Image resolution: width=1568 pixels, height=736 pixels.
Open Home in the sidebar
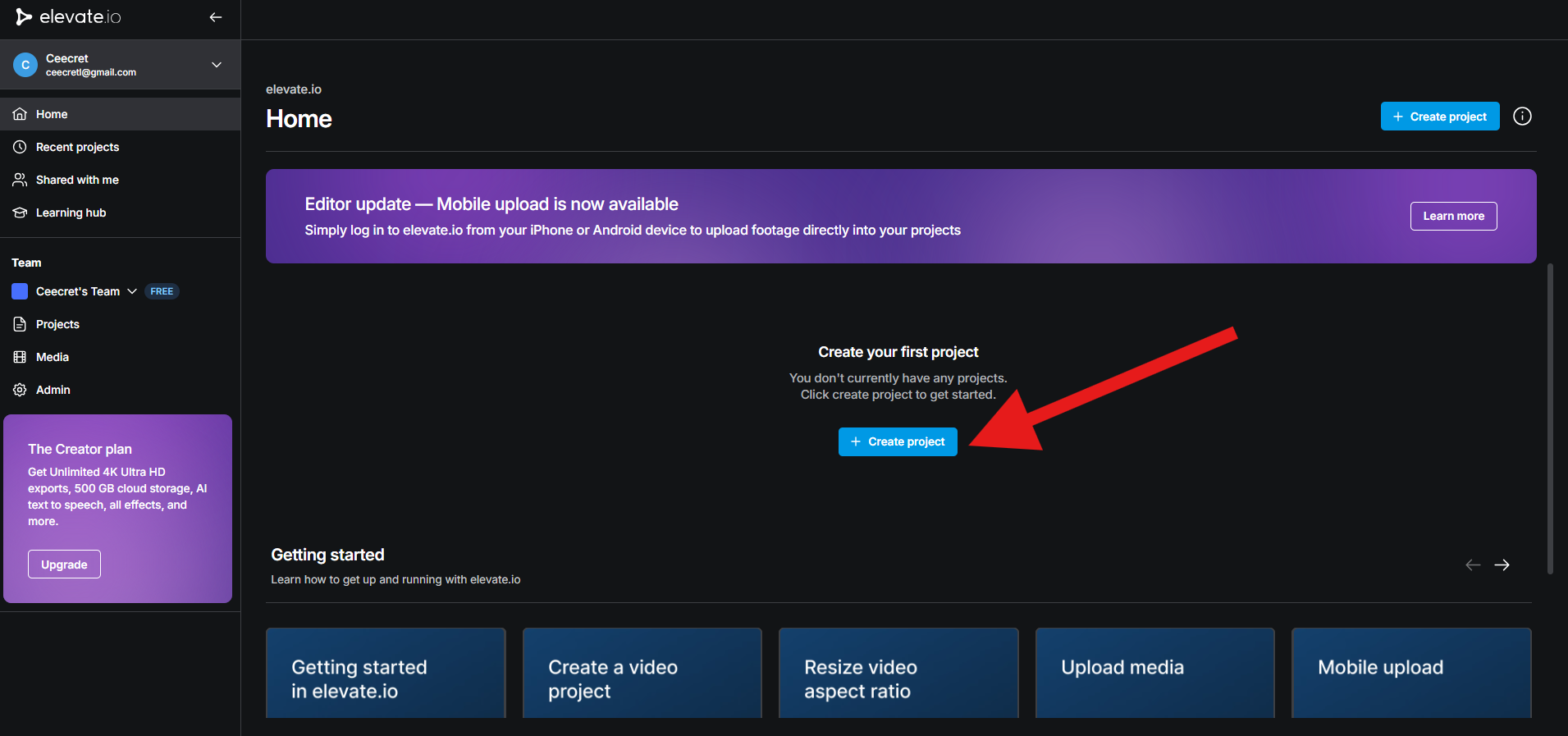[120, 114]
